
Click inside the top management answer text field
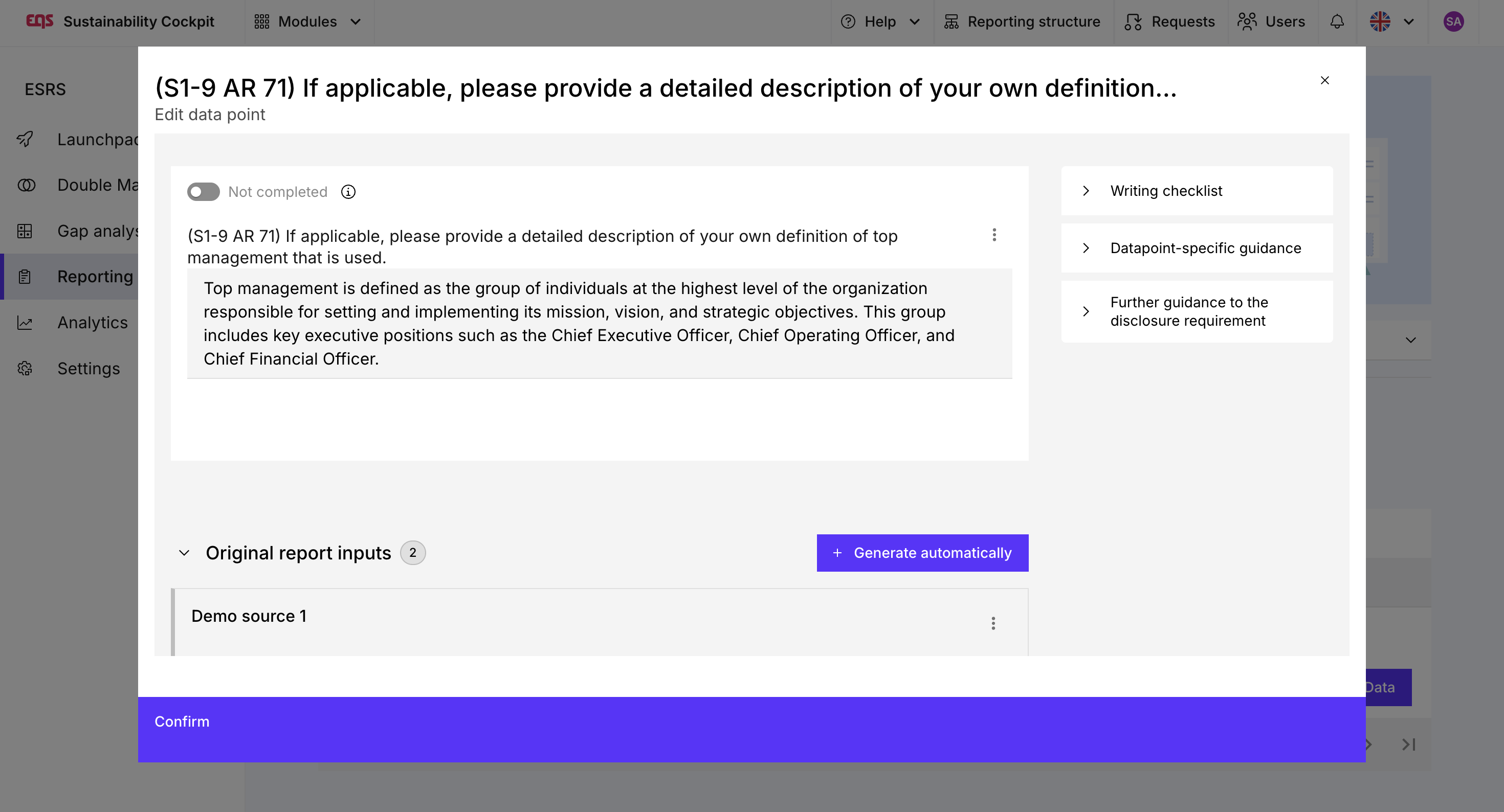tap(599, 323)
